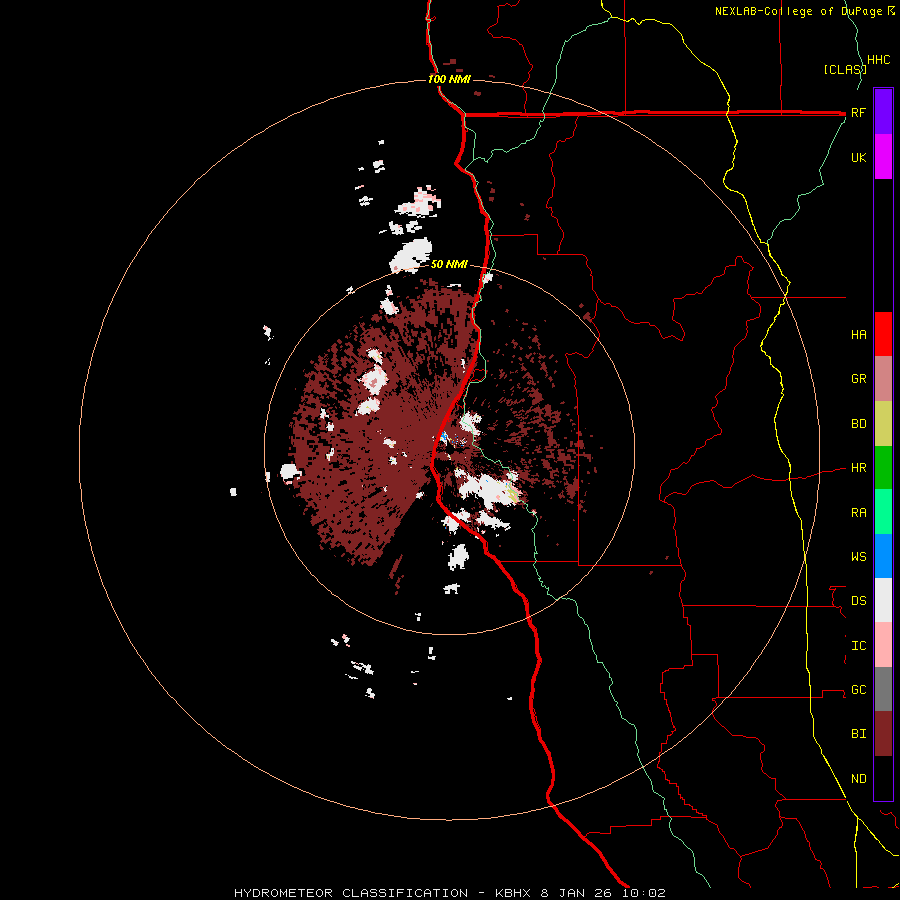Click the "ND" legend label

858,779
